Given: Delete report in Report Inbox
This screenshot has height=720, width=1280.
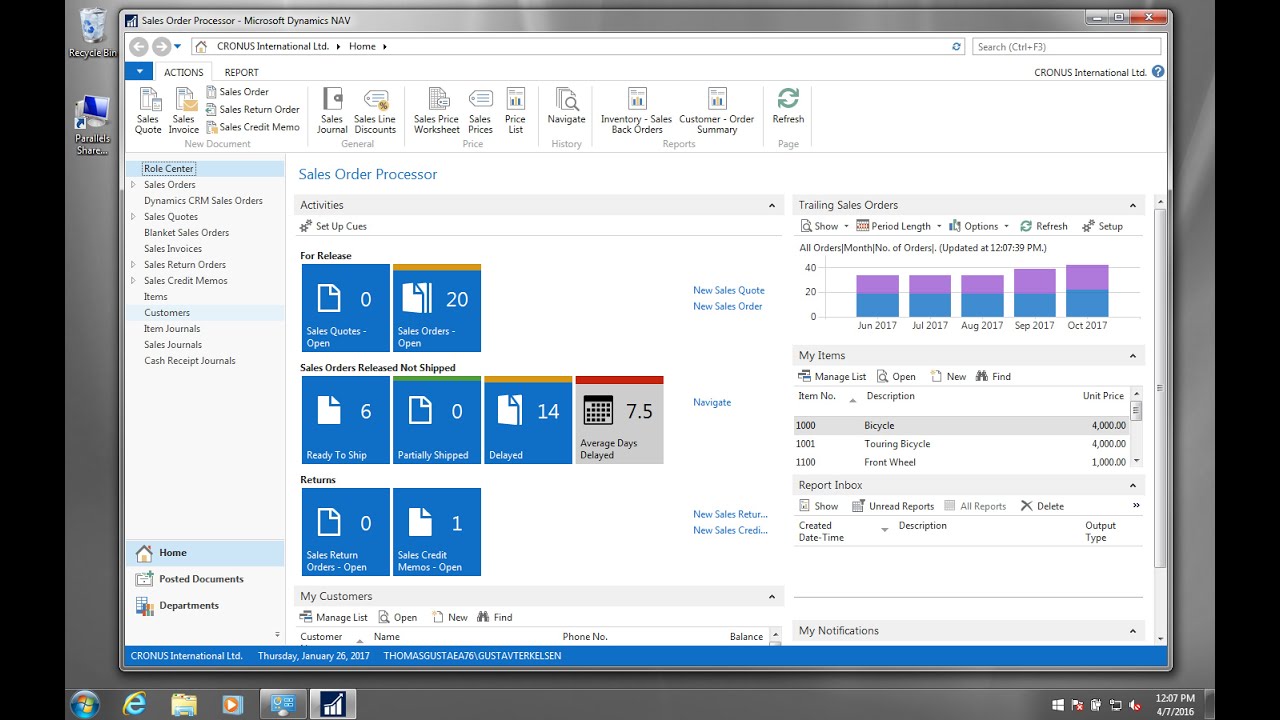Looking at the screenshot, I should coord(1042,507).
